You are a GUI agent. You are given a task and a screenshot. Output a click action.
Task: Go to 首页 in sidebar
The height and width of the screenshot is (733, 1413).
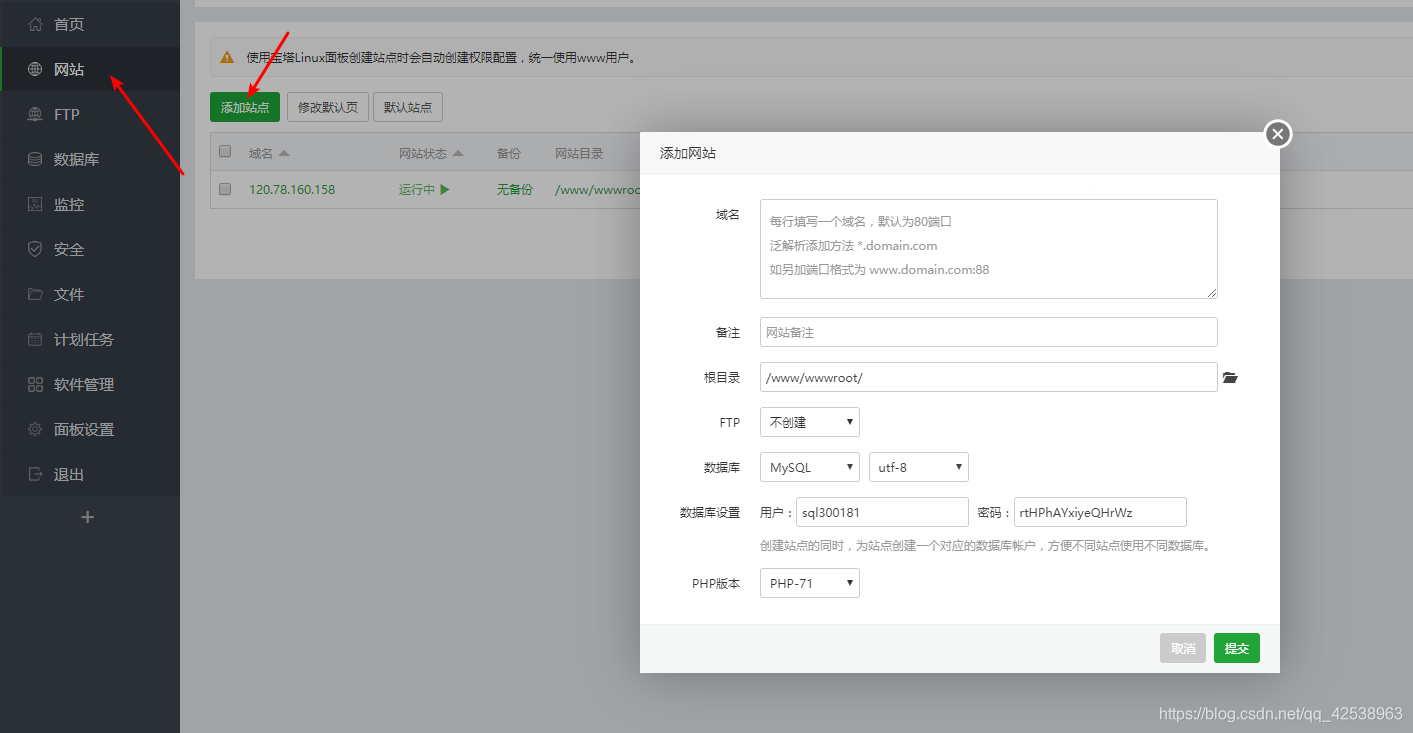tap(90, 24)
